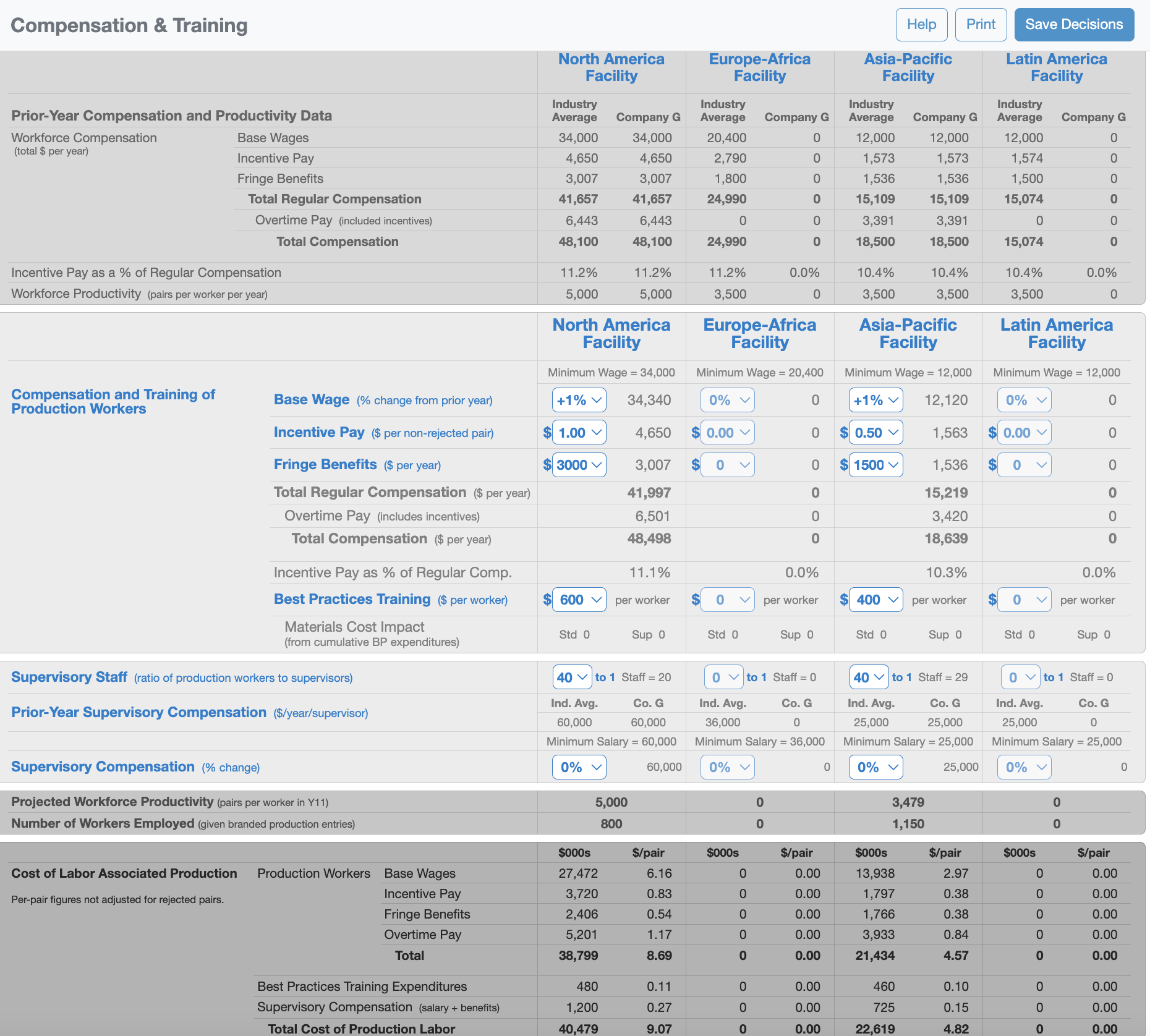Screen dimensions: 1150x1036
Task: Open the $1.00 Incentive Pay dropdown for North America
Action: point(579,432)
